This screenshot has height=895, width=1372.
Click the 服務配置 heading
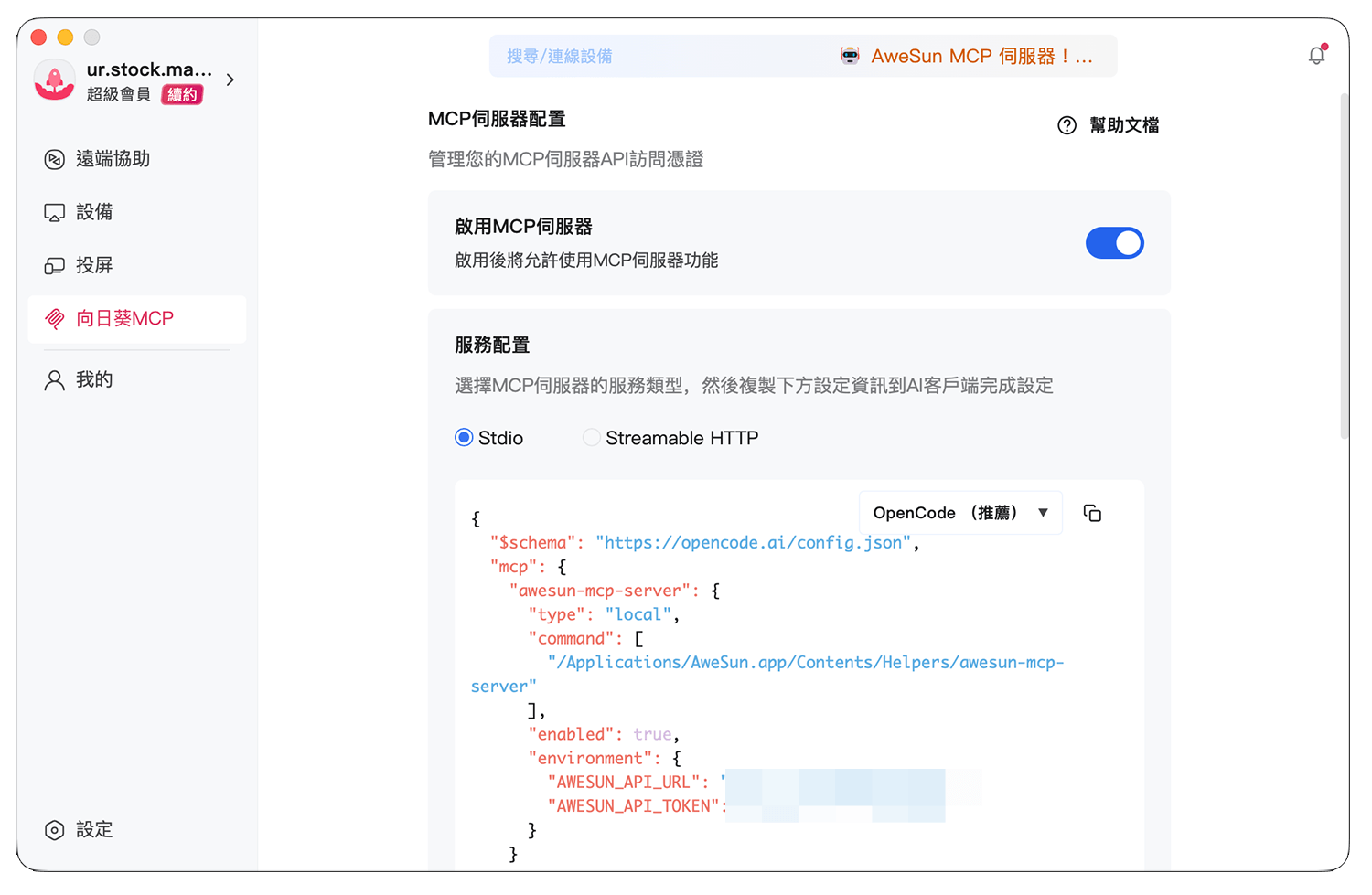tap(492, 345)
